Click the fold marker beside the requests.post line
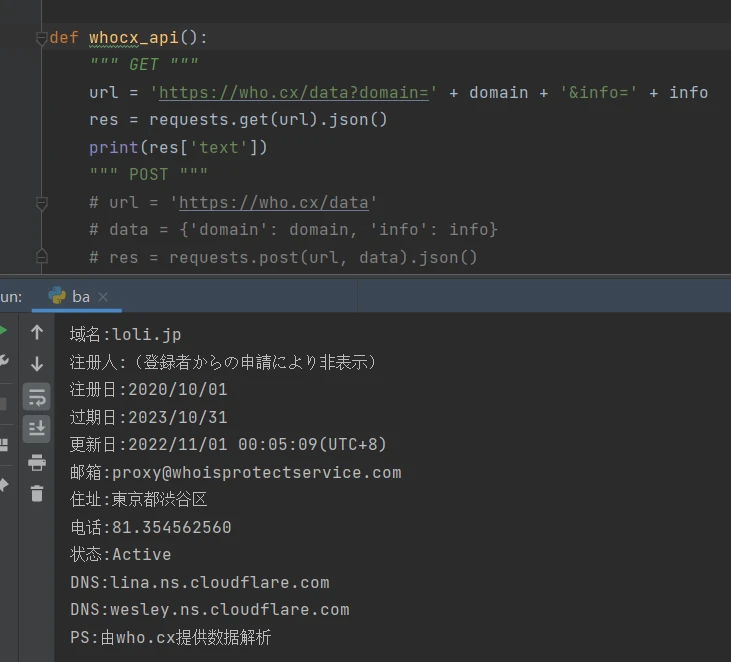731x662 pixels. point(41,257)
